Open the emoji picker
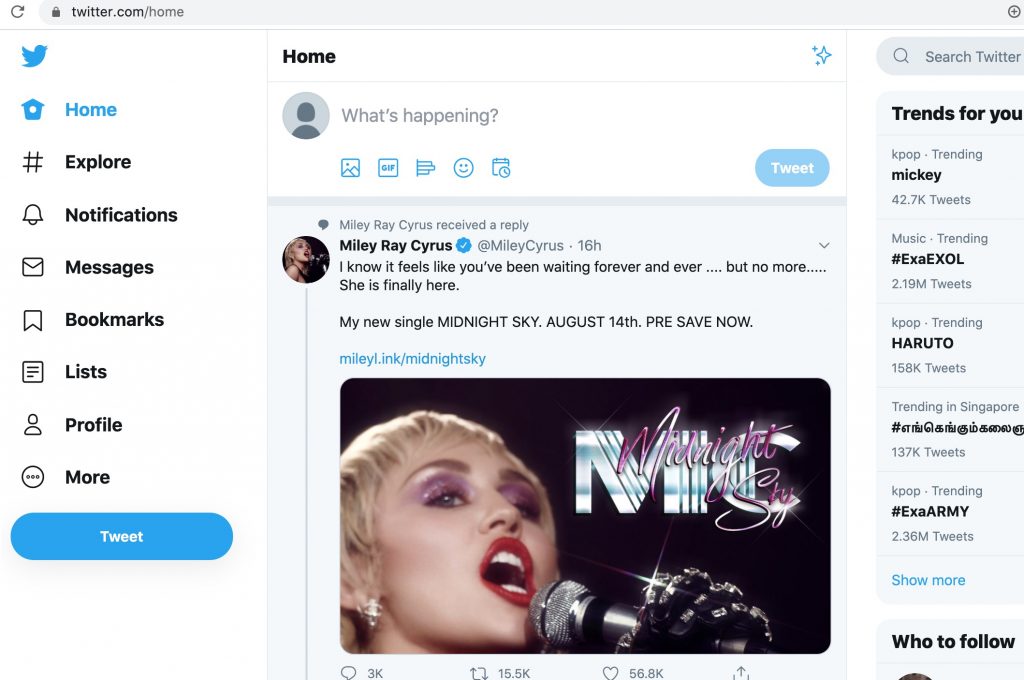This screenshot has width=1024, height=680. (x=463, y=168)
